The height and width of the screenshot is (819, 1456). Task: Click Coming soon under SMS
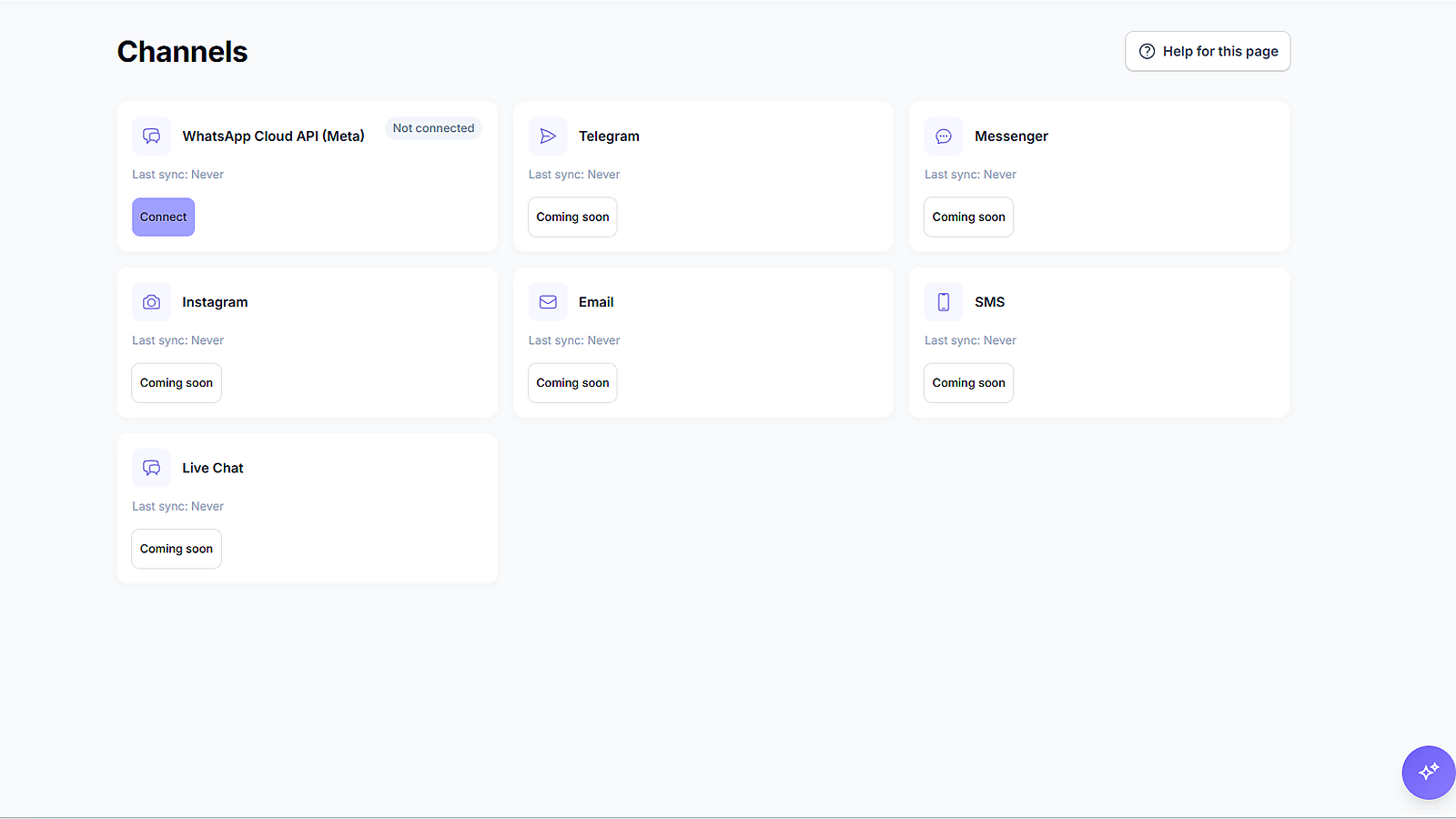pos(968,383)
